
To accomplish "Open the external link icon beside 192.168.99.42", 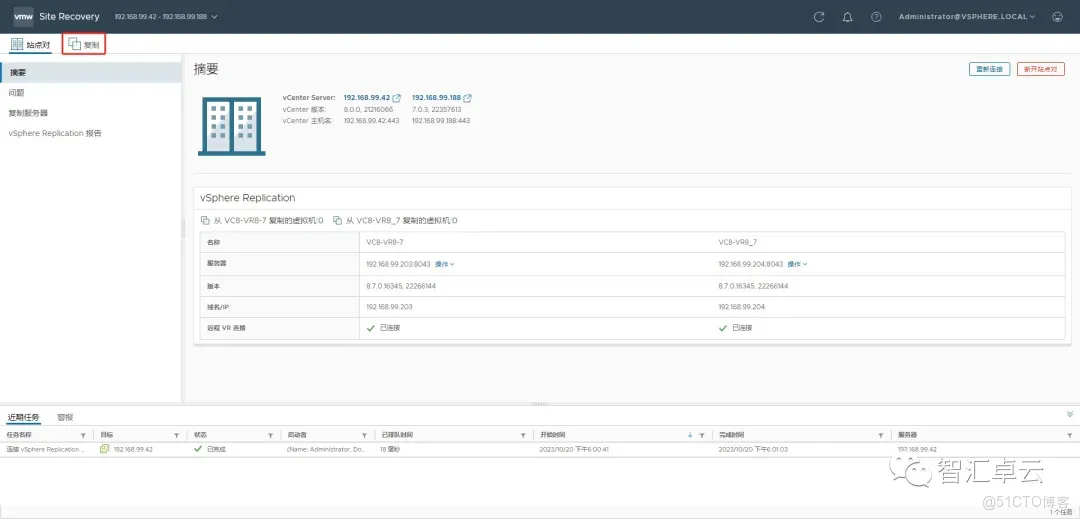I will 397,98.
